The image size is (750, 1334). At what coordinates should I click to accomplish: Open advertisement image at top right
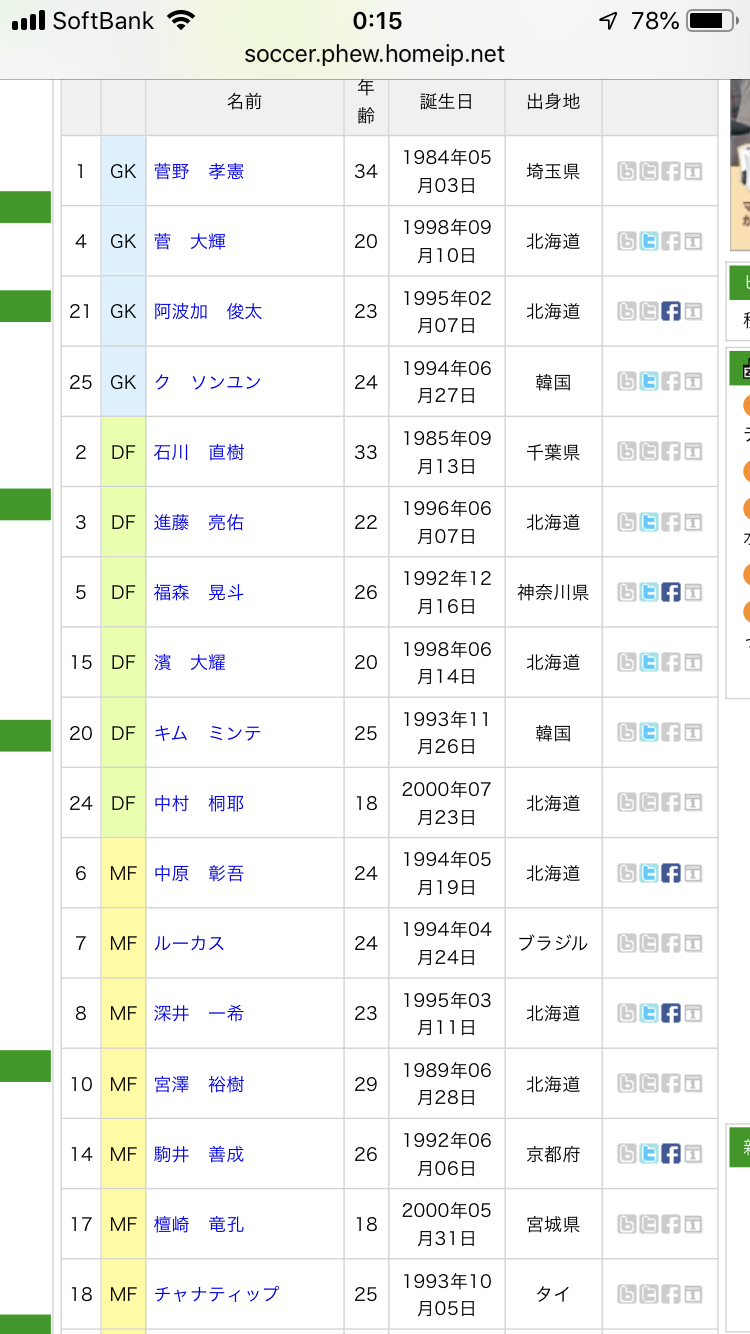(740, 165)
